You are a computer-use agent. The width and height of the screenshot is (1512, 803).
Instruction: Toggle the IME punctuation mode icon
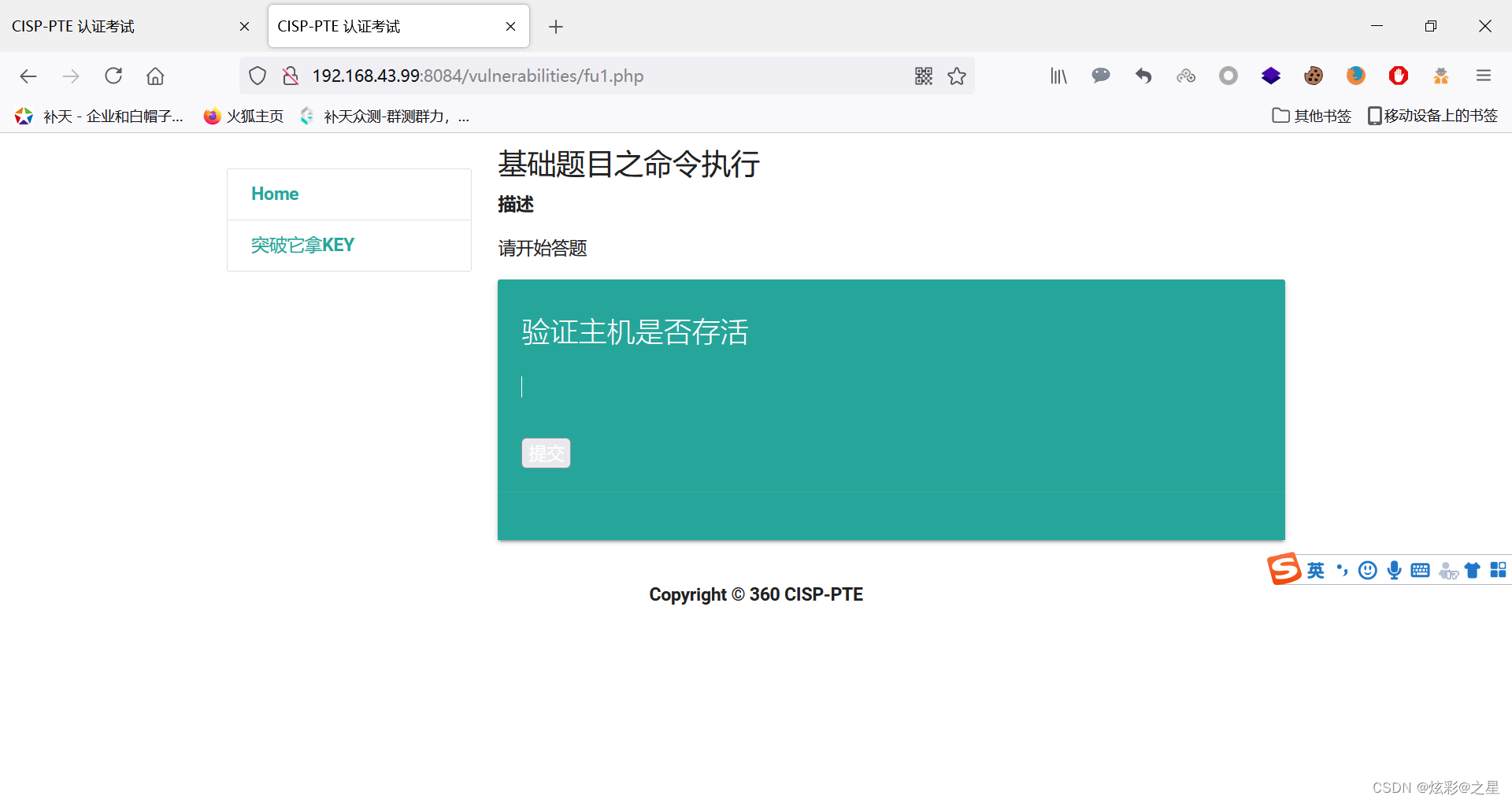click(1343, 570)
